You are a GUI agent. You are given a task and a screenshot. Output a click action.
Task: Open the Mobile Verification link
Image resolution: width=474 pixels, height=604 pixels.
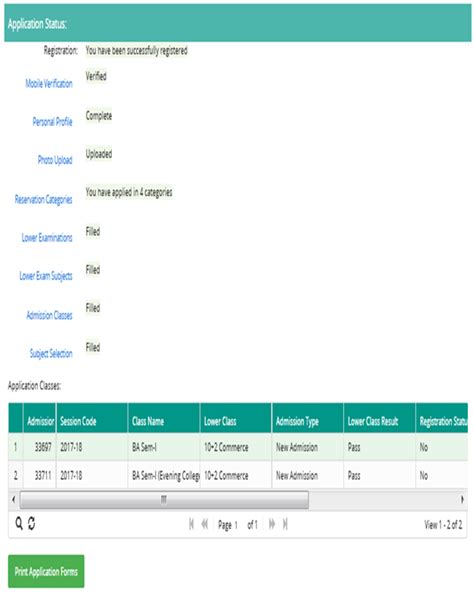pyautogui.click(x=49, y=84)
